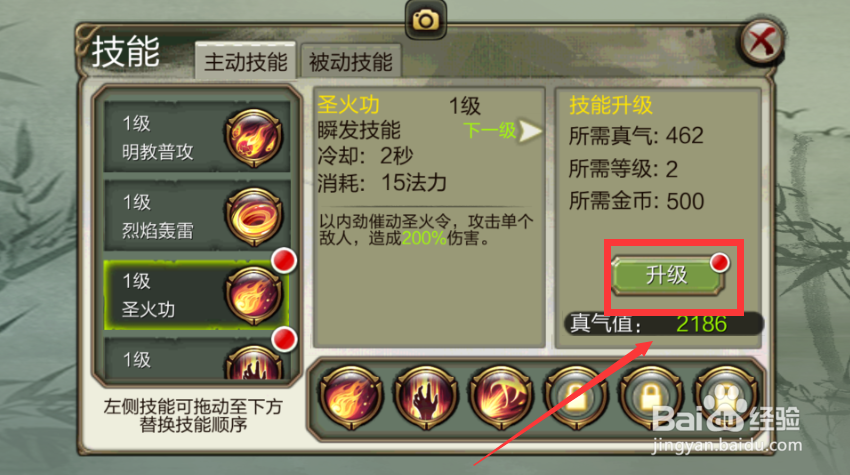Select the partially visible fourth skill row

tap(197, 359)
